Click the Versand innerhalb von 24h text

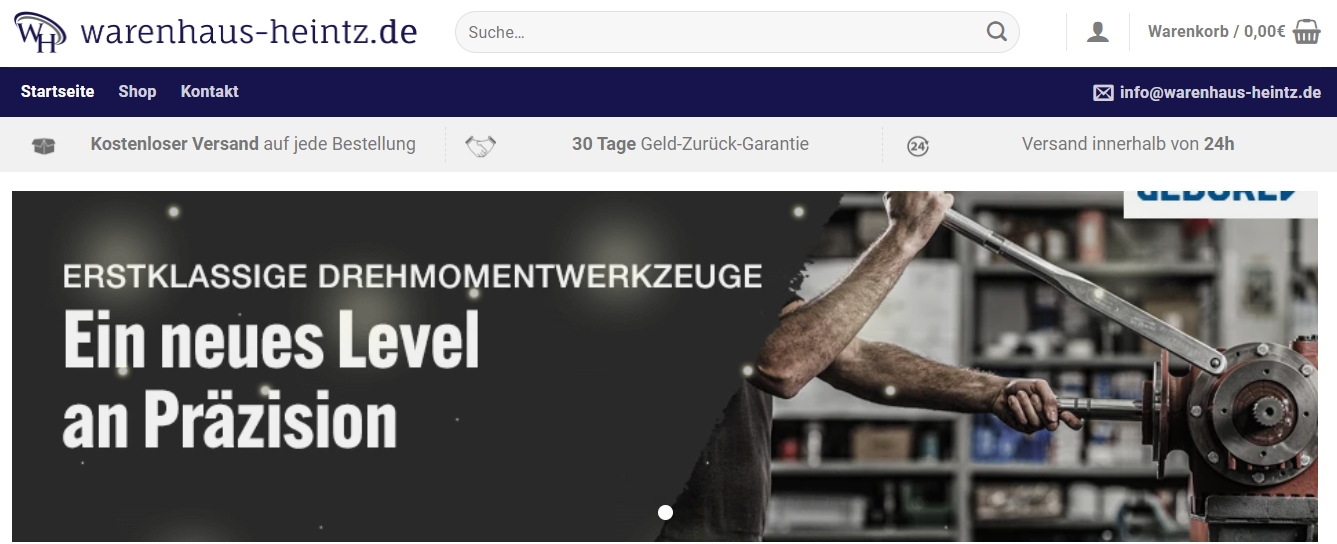coord(1128,144)
